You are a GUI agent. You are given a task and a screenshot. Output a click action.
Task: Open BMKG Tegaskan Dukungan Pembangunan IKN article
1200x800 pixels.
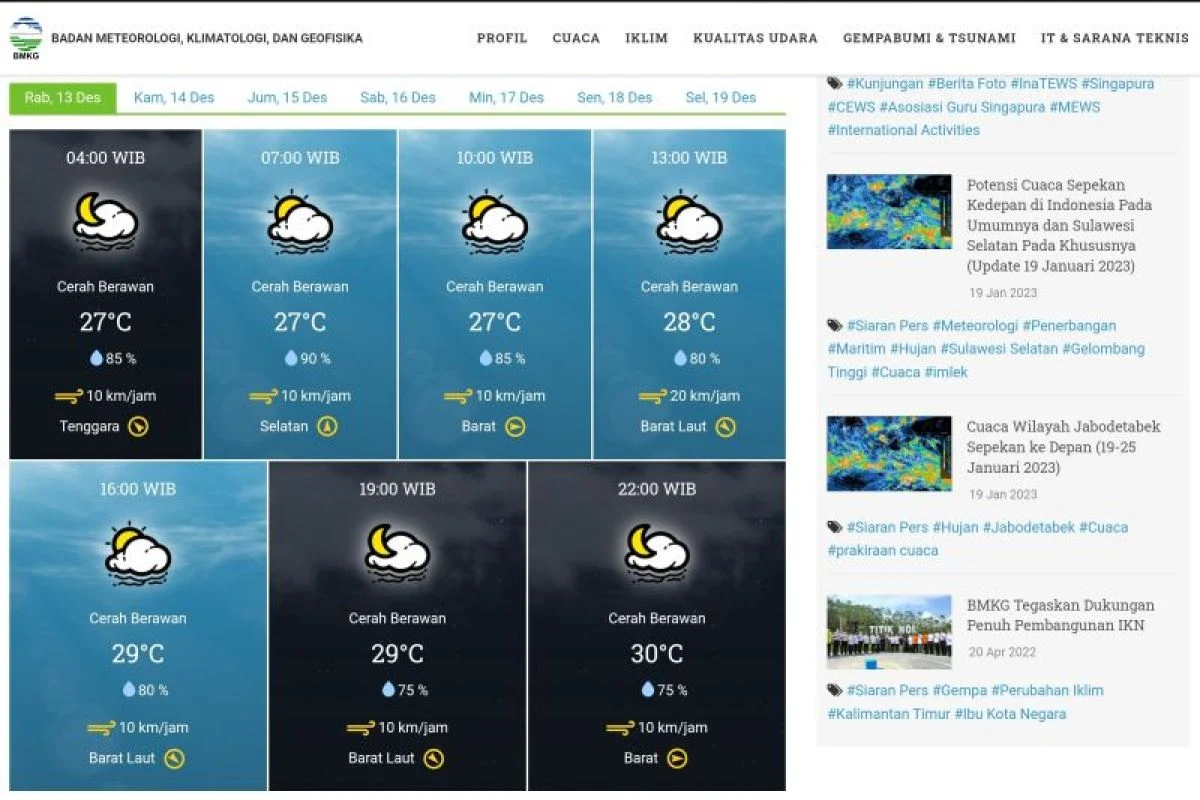coord(1060,615)
